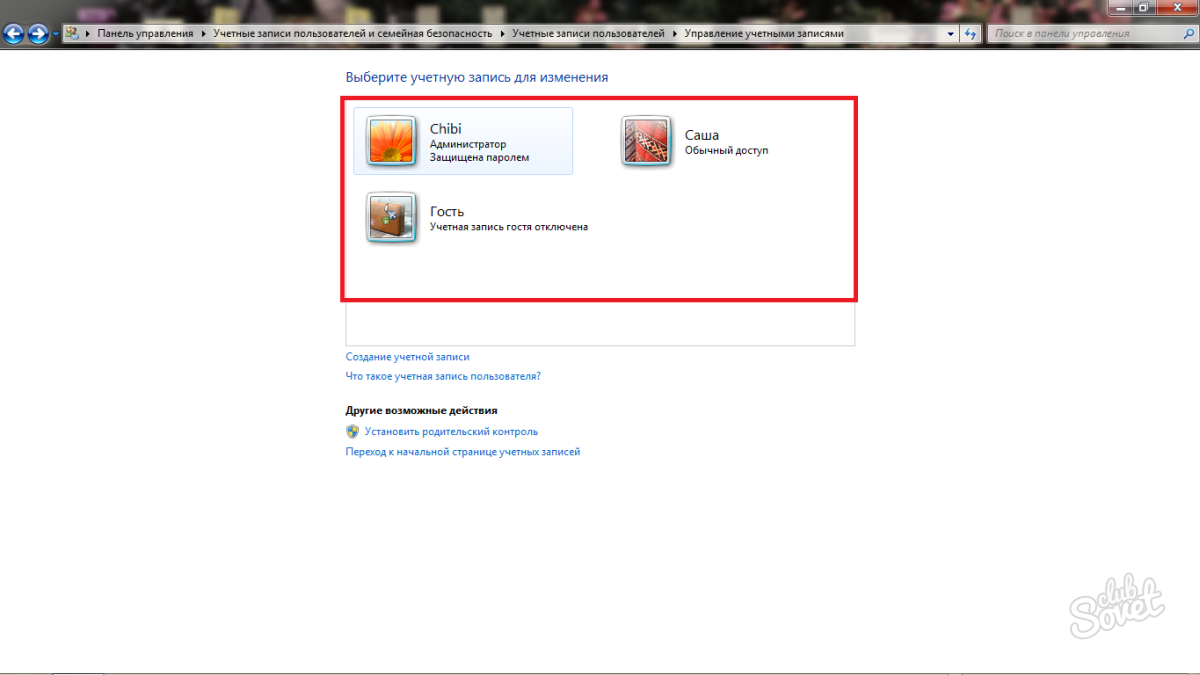This screenshot has width=1200, height=675.
Task: Click the Гость guest suitcase icon
Action: pyautogui.click(x=390, y=217)
